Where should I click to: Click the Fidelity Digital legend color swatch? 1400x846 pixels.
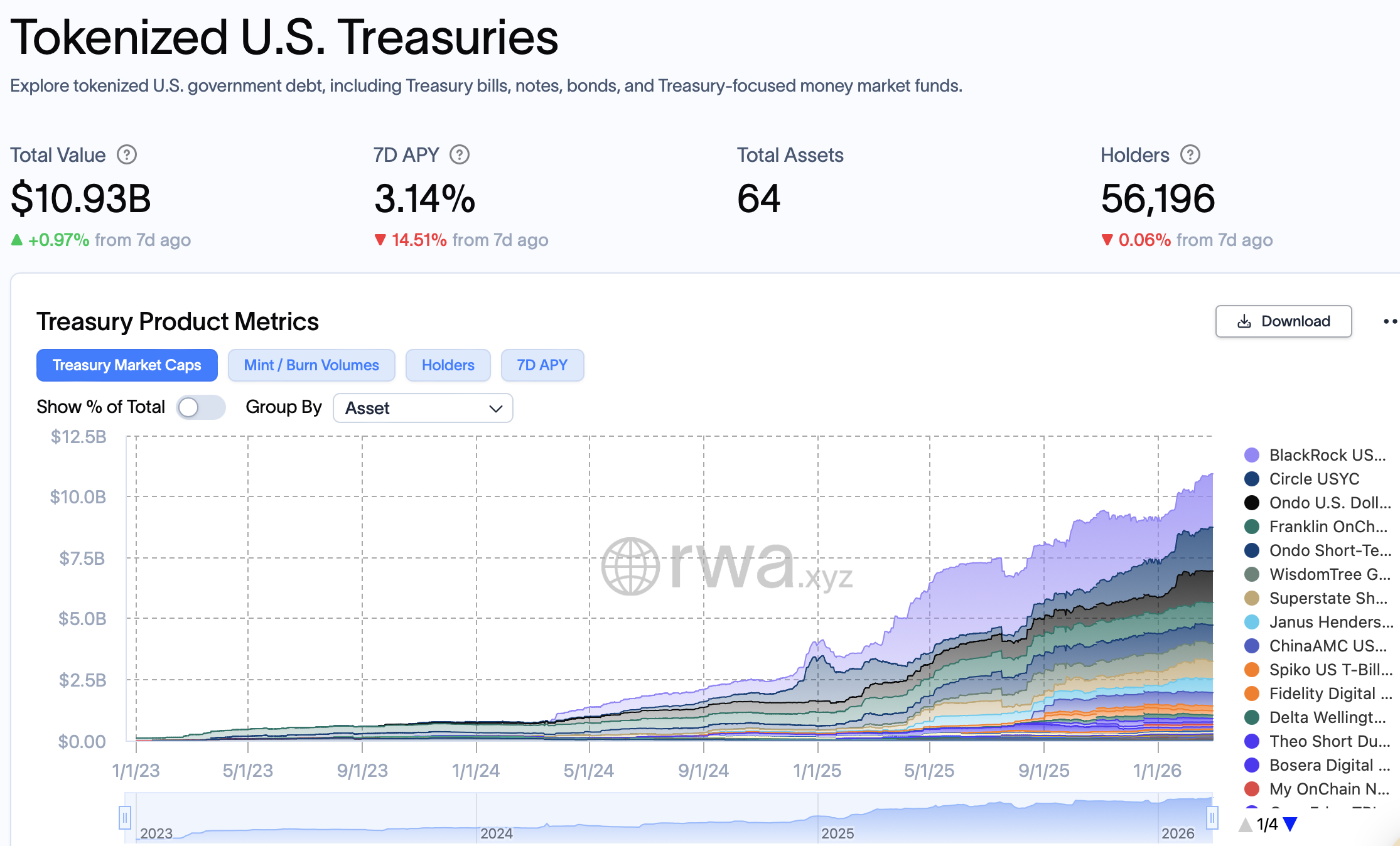pyautogui.click(x=1252, y=693)
